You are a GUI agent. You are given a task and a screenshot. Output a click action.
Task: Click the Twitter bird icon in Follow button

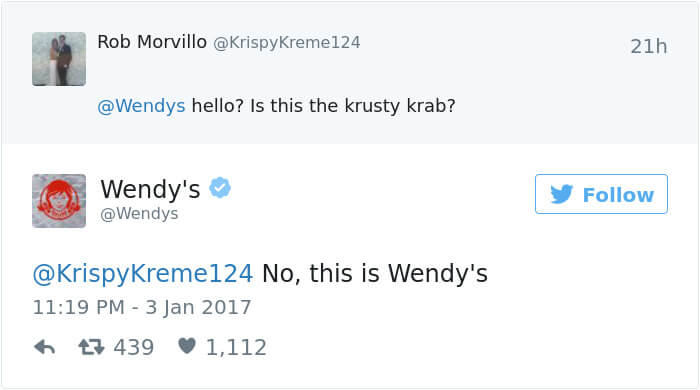click(561, 195)
